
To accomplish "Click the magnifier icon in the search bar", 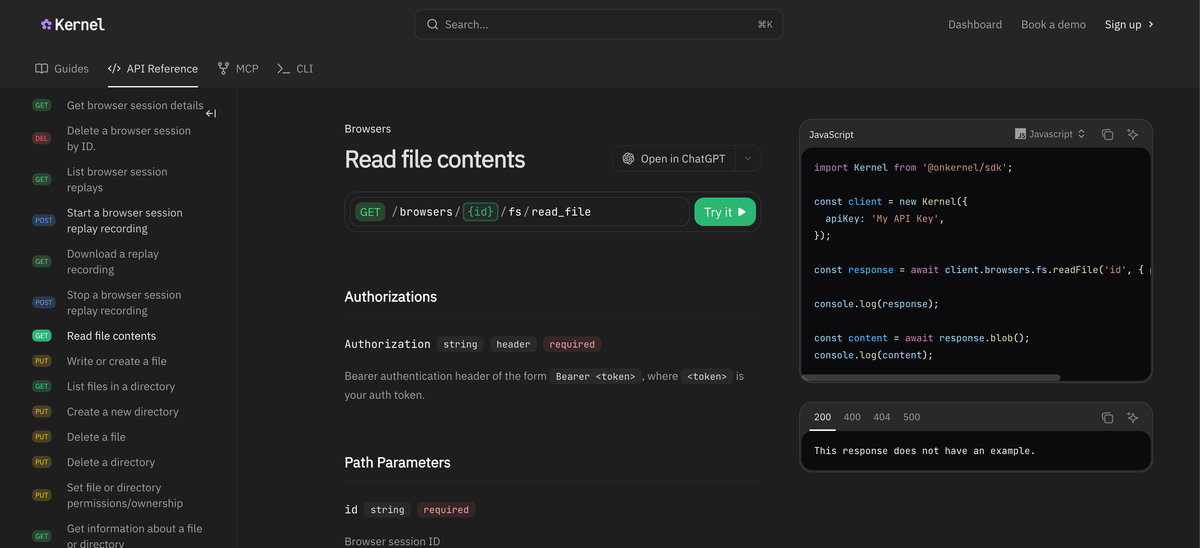I will click(x=432, y=24).
